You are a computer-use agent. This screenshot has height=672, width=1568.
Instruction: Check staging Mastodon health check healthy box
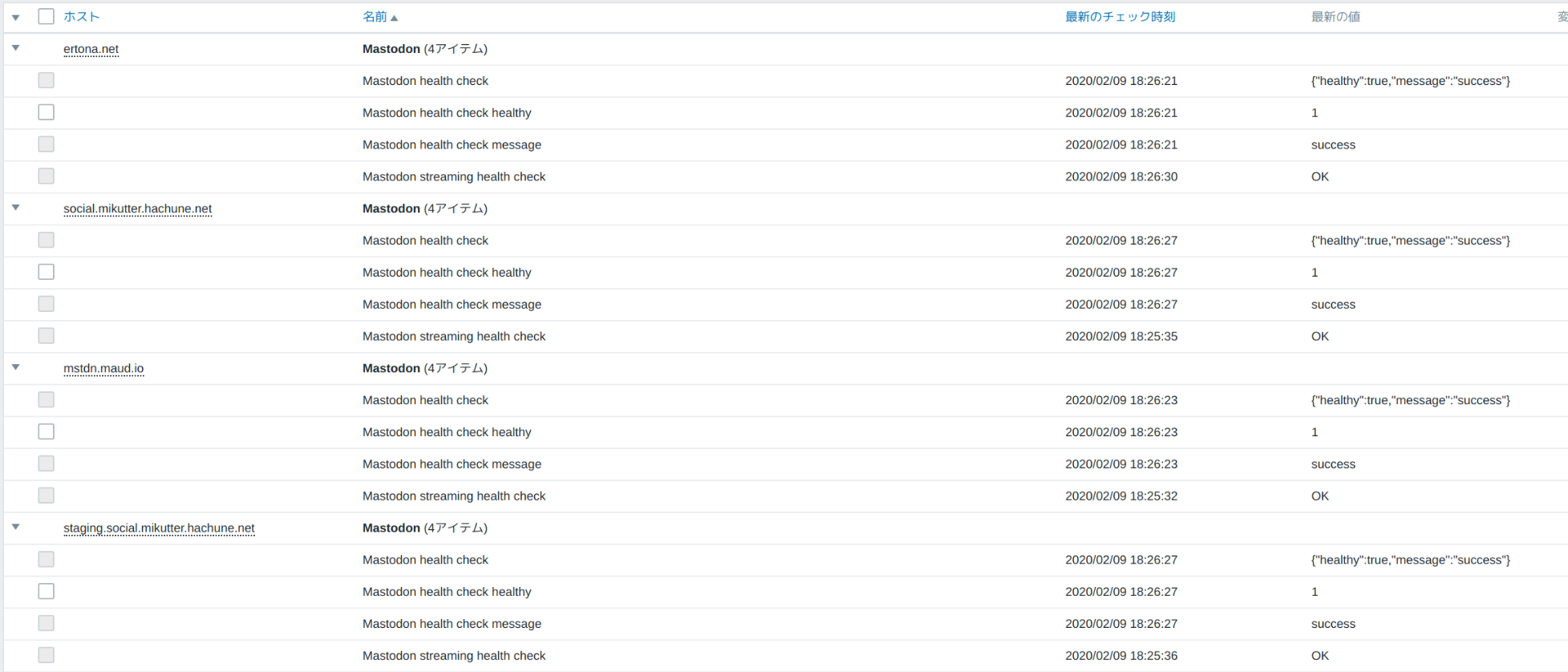coord(47,591)
